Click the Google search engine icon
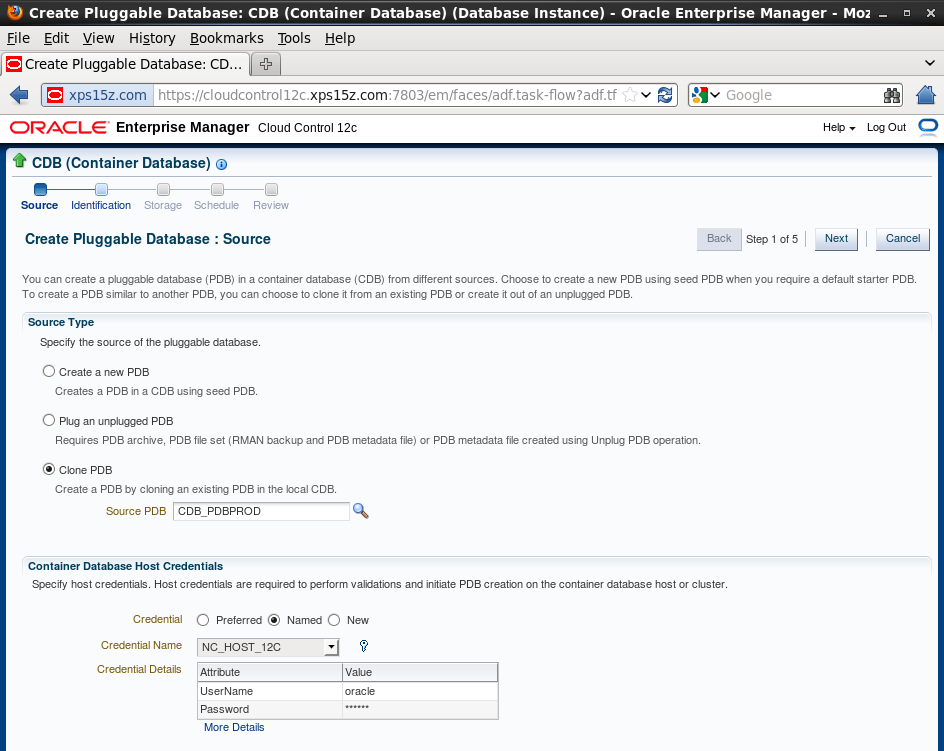 (x=700, y=95)
